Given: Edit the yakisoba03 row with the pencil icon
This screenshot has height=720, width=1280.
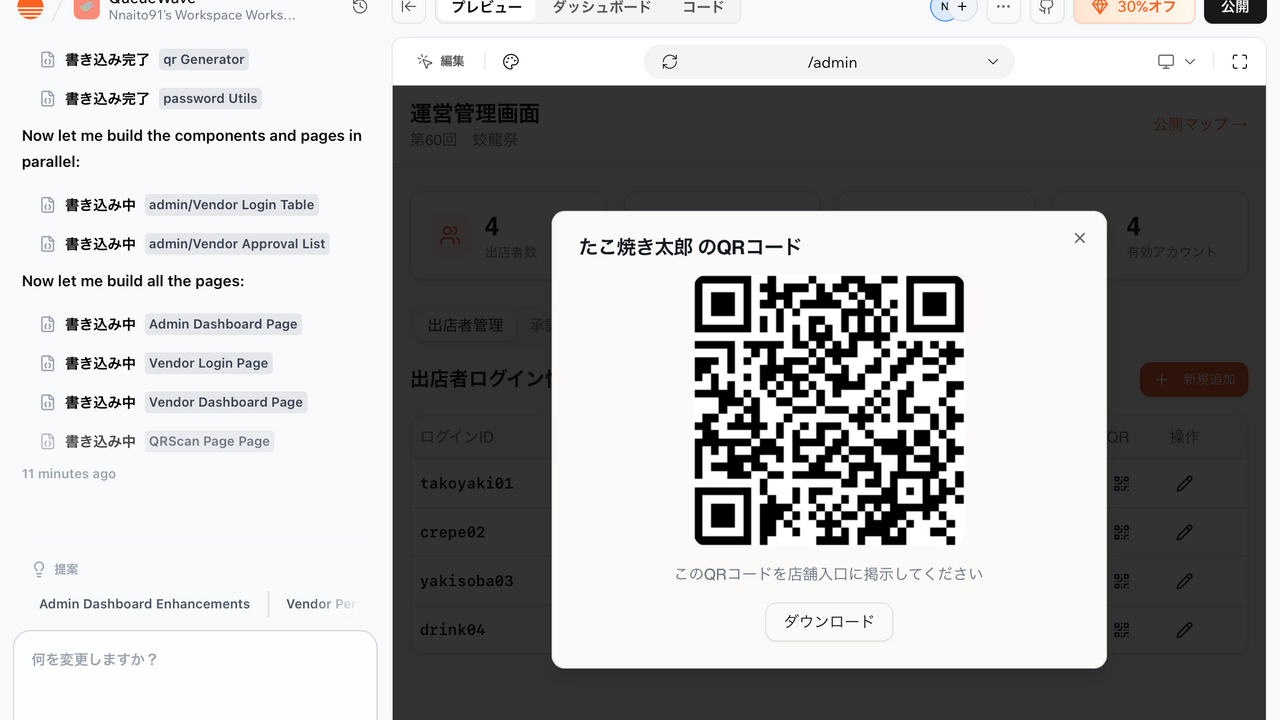Looking at the screenshot, I should point(1185,581).
